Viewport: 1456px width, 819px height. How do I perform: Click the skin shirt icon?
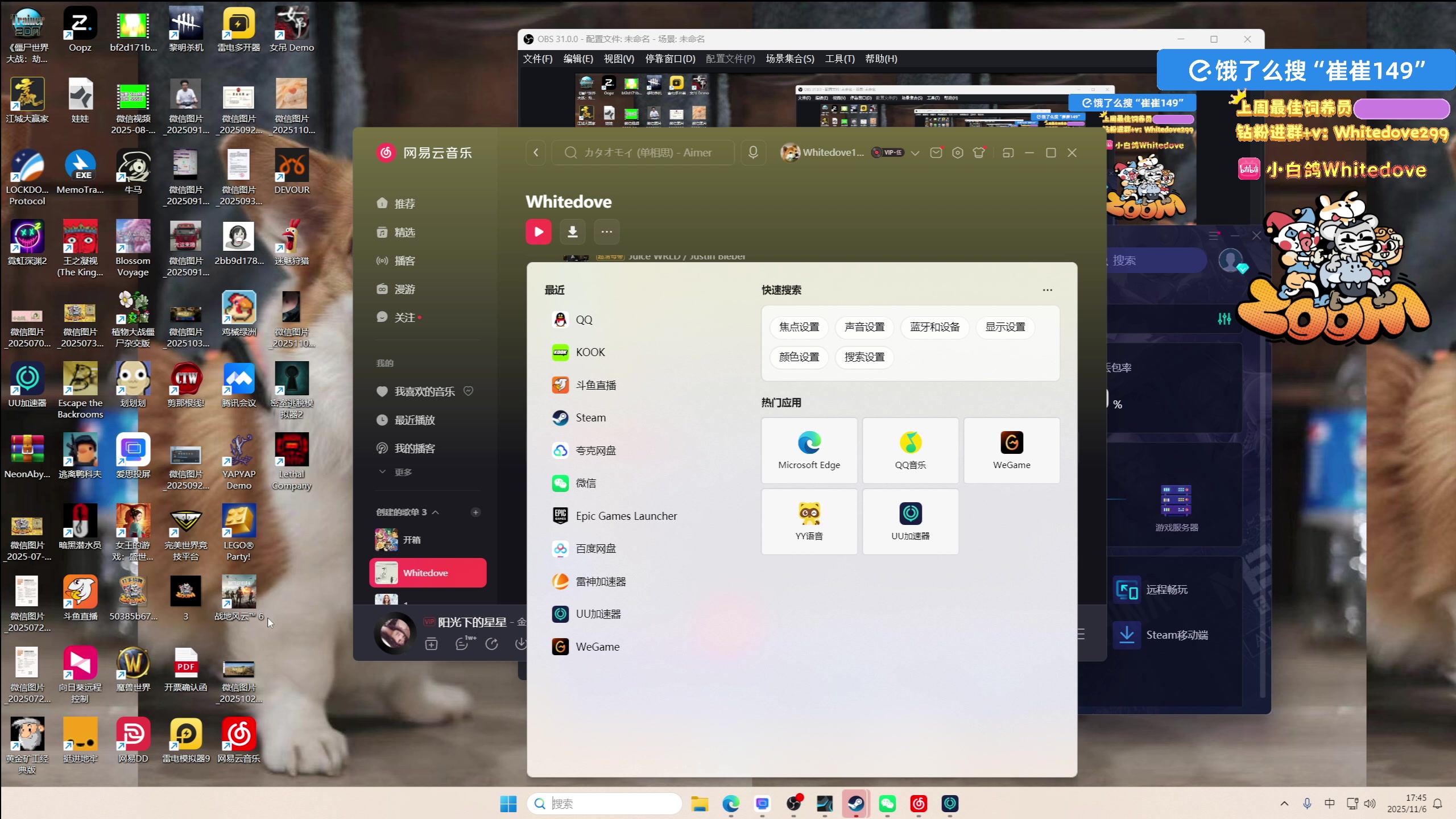978,152
